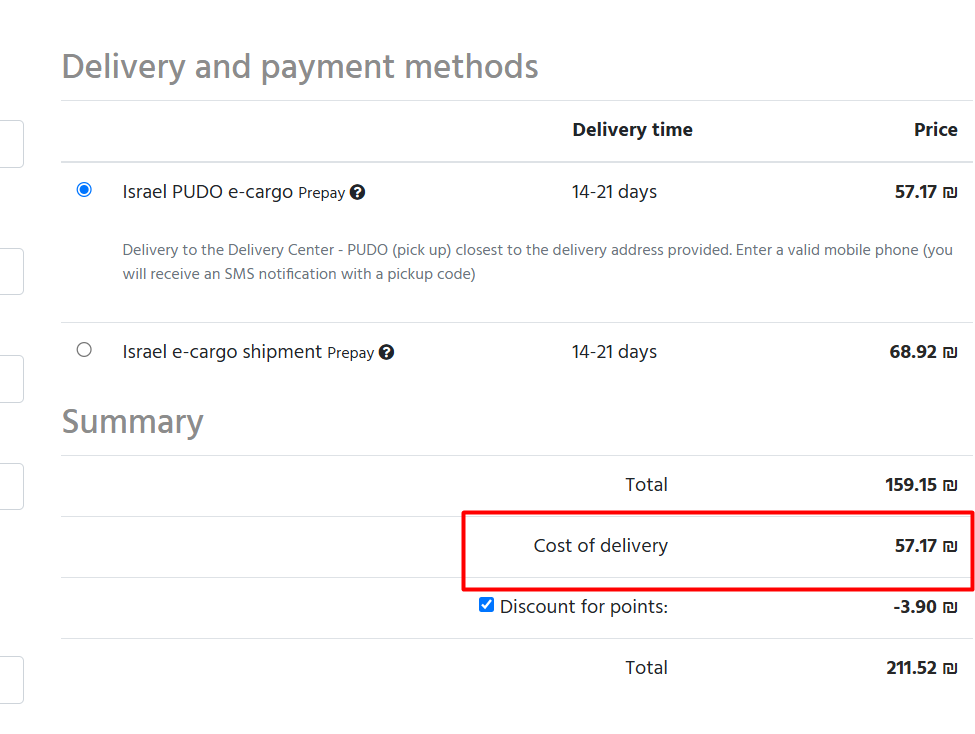
Task: Click the Price column header
Action: (x=935, y=130)
